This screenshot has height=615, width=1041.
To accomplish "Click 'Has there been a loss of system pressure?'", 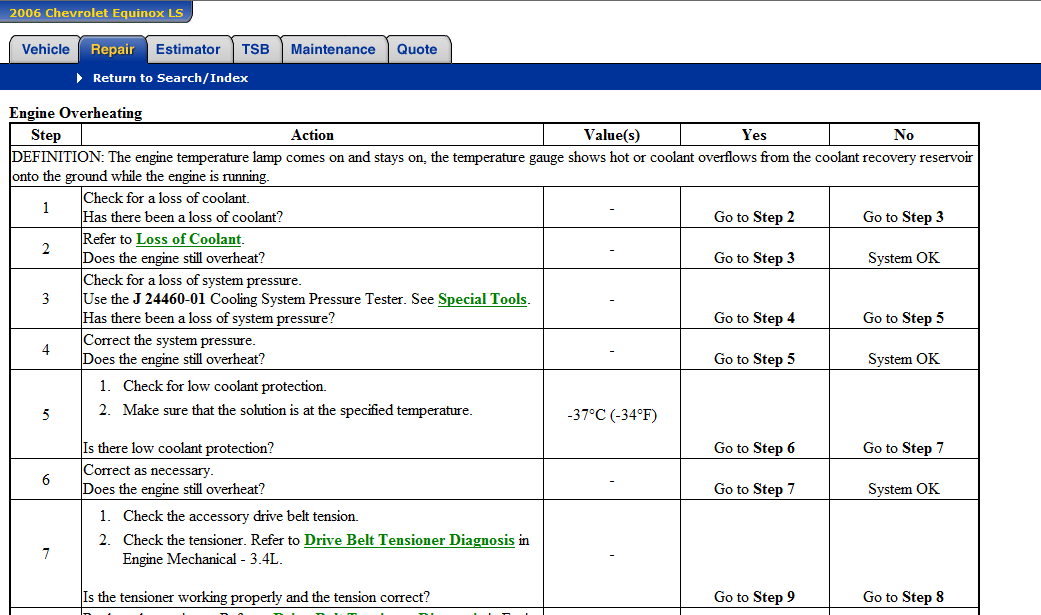I will coord(209,318).
